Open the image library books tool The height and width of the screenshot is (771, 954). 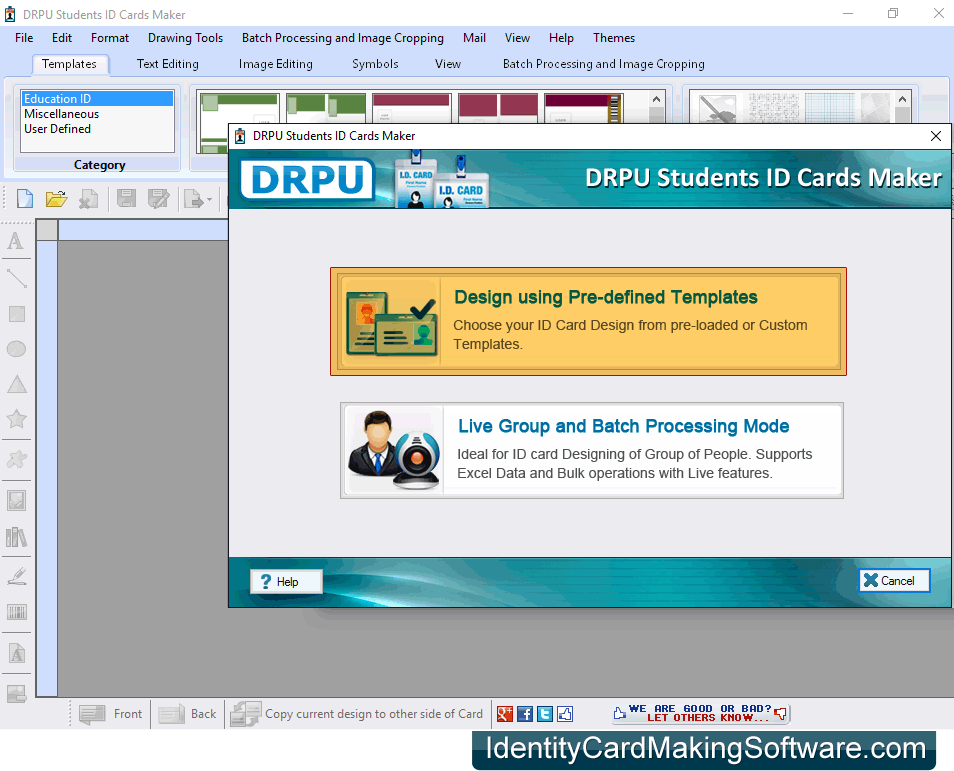[16, 537]
